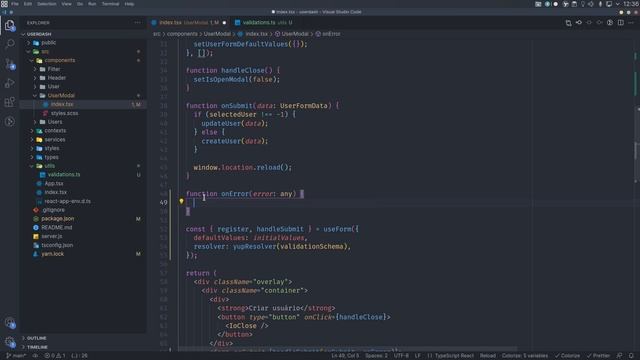
Task: Click the system tray volume icon
Action: 591,4
